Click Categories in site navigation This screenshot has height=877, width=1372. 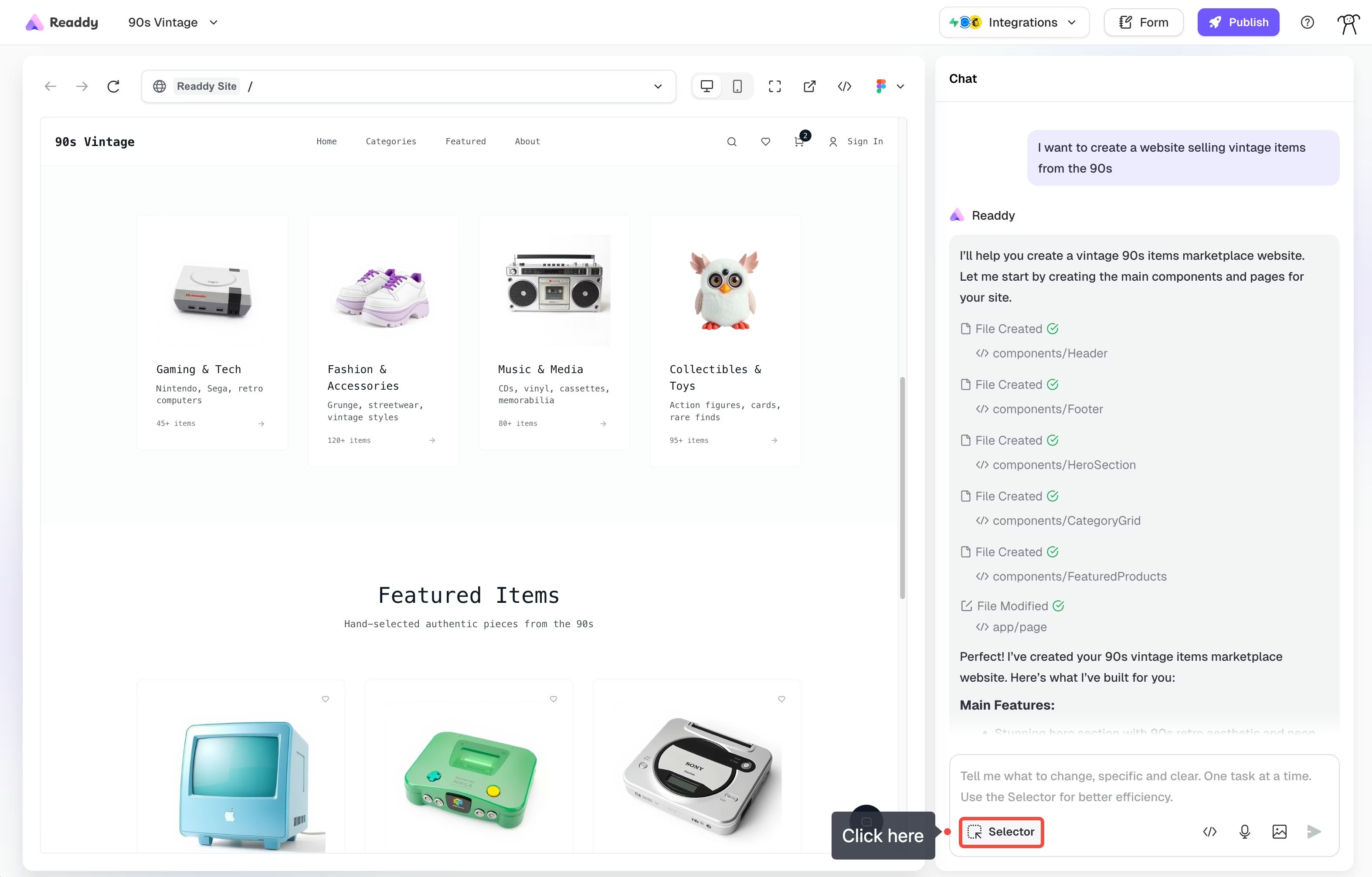pos(391,141)
